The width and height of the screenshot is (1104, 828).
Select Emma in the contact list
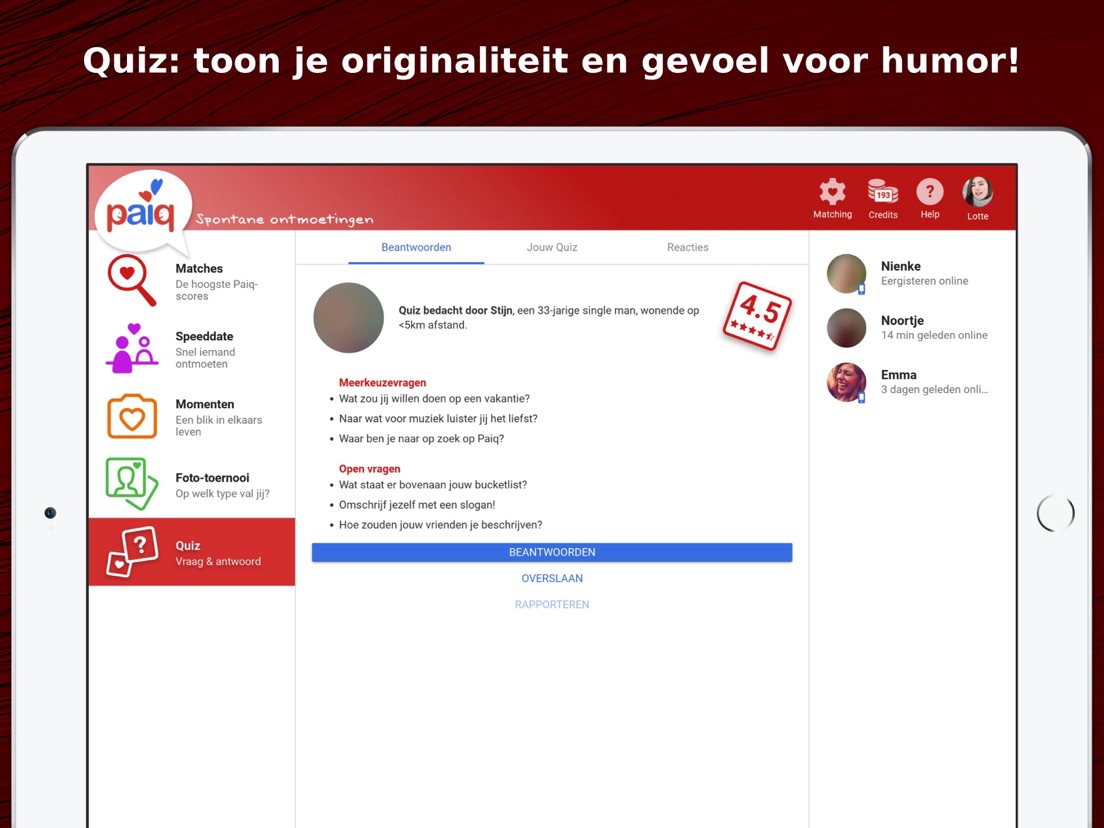tap(912, 382)
